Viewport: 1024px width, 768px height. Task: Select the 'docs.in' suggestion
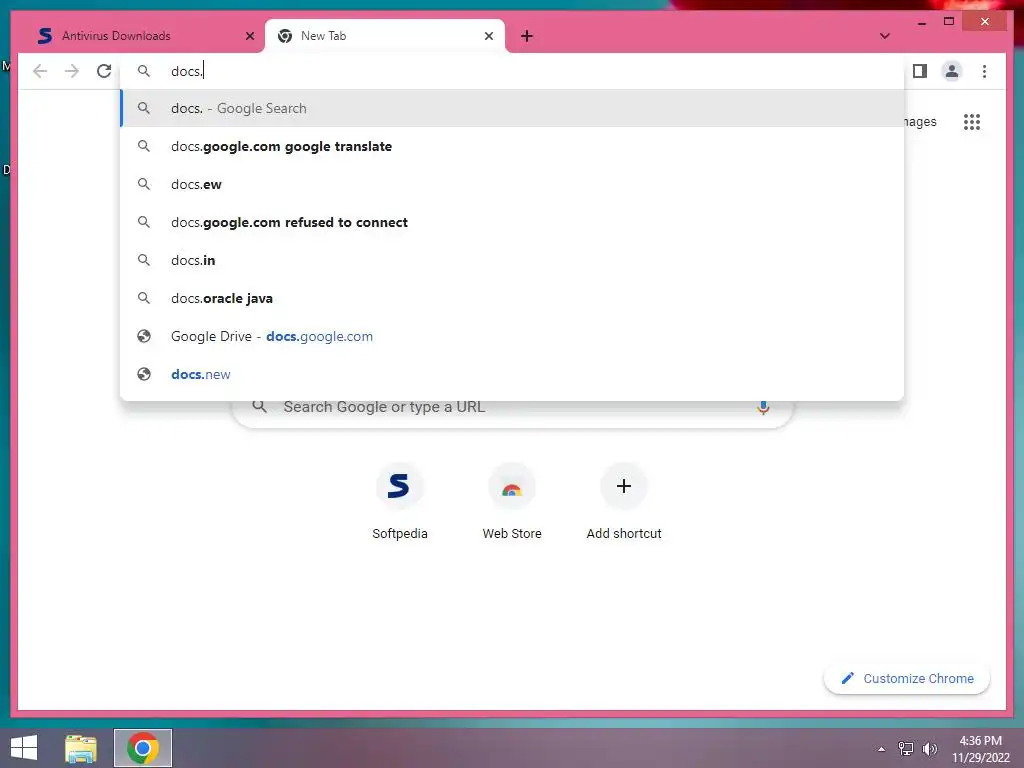point(513,260)
